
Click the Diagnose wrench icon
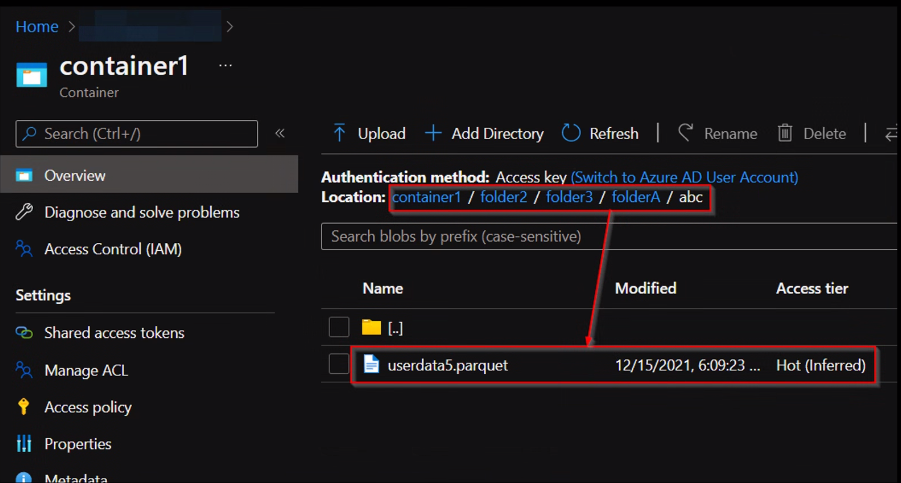24,212
